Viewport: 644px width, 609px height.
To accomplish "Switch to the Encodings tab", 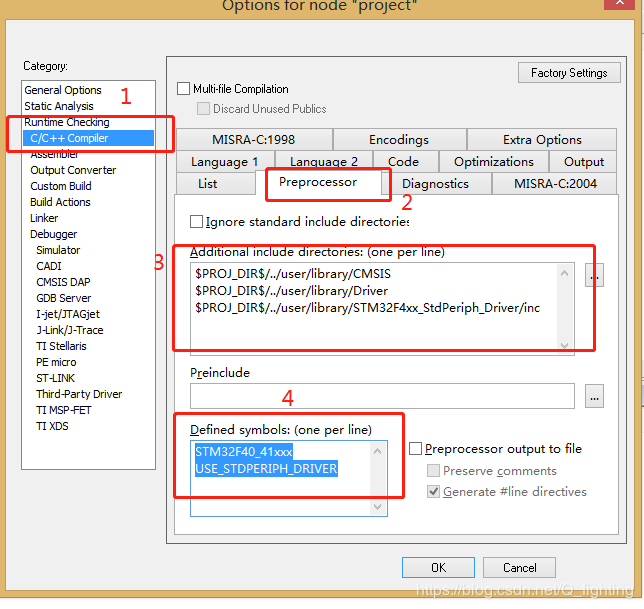I will point(399,140).
